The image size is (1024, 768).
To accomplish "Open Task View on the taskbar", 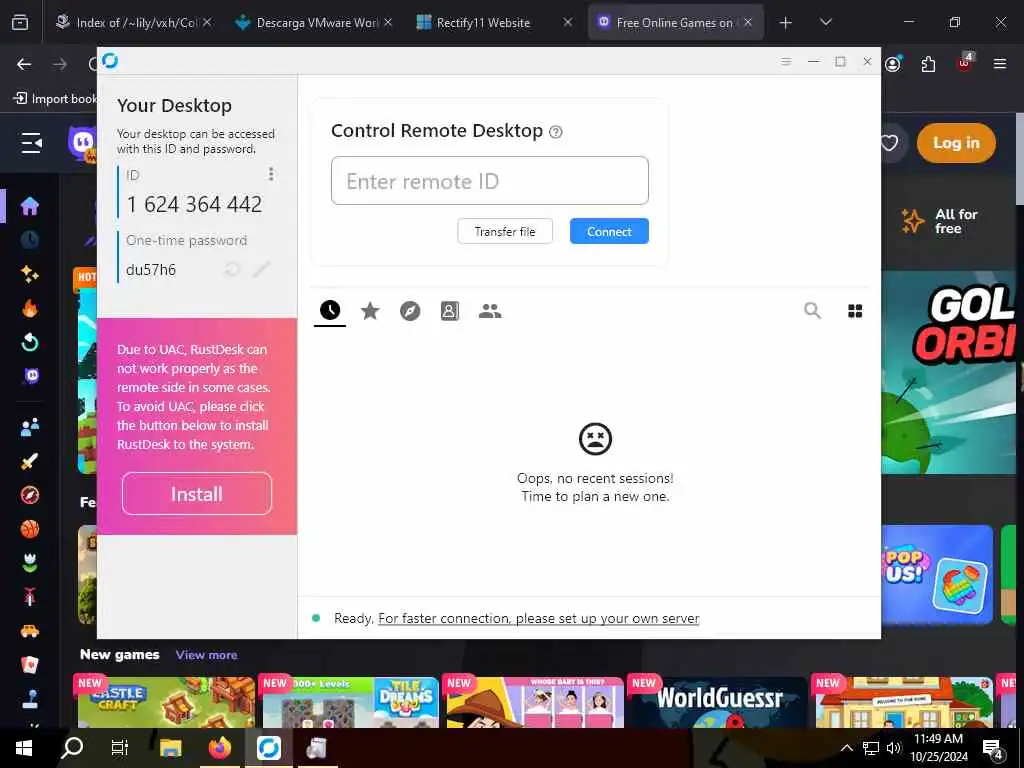I will pyautogui.click(x=120, y=748).
